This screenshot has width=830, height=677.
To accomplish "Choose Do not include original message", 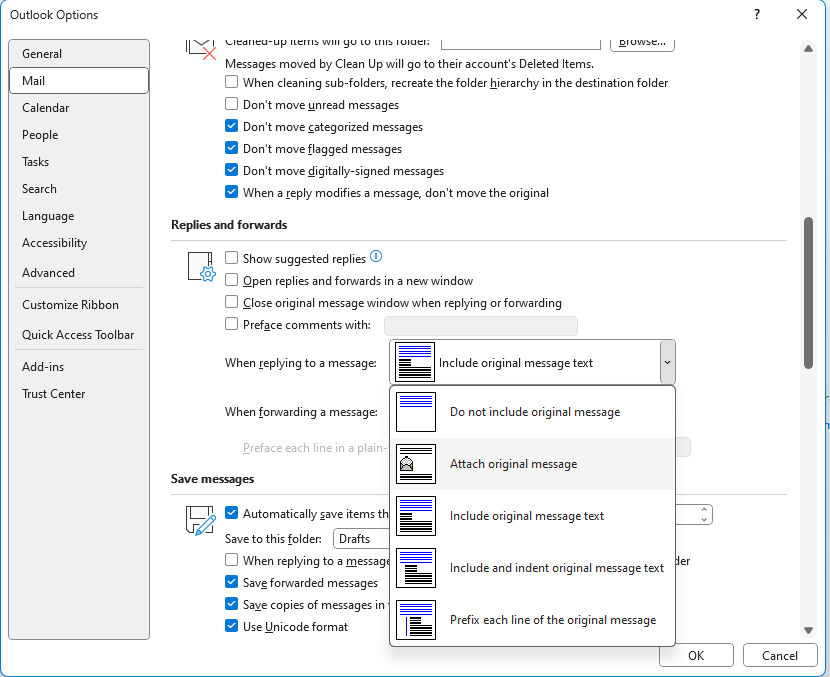I will point(533,412).
